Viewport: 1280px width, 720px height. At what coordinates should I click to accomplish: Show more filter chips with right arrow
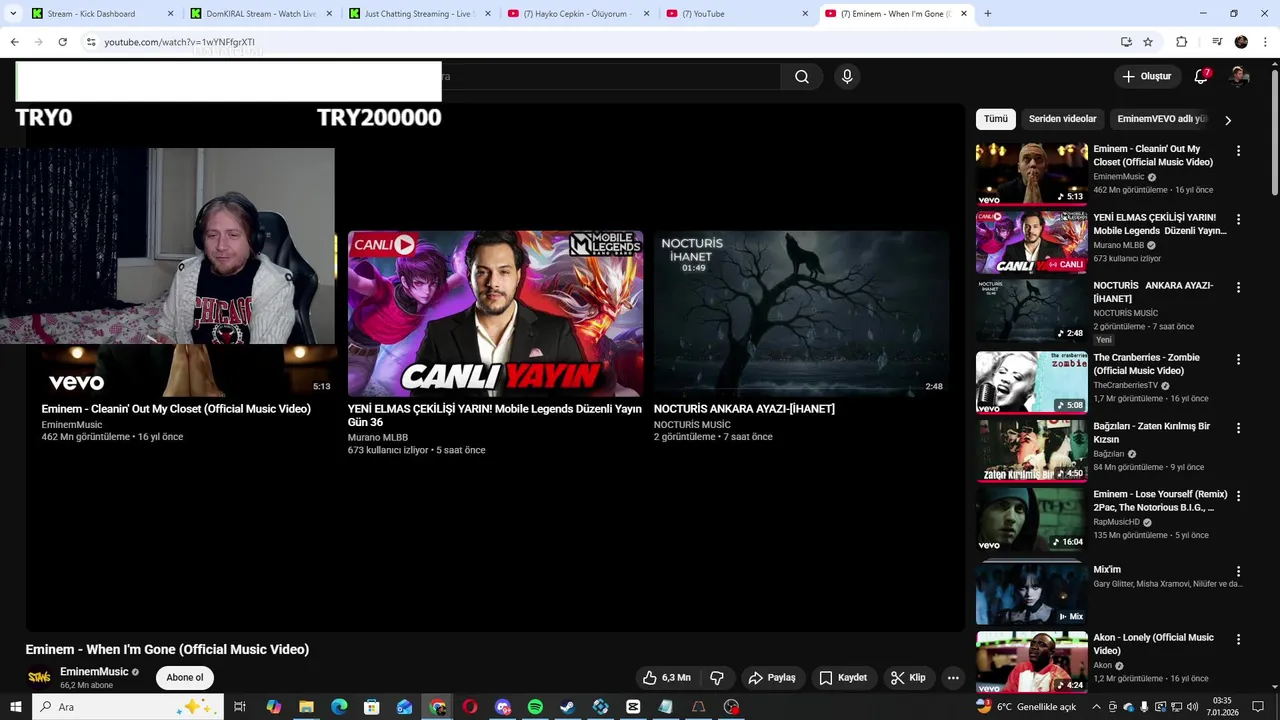coord(1228,120)
